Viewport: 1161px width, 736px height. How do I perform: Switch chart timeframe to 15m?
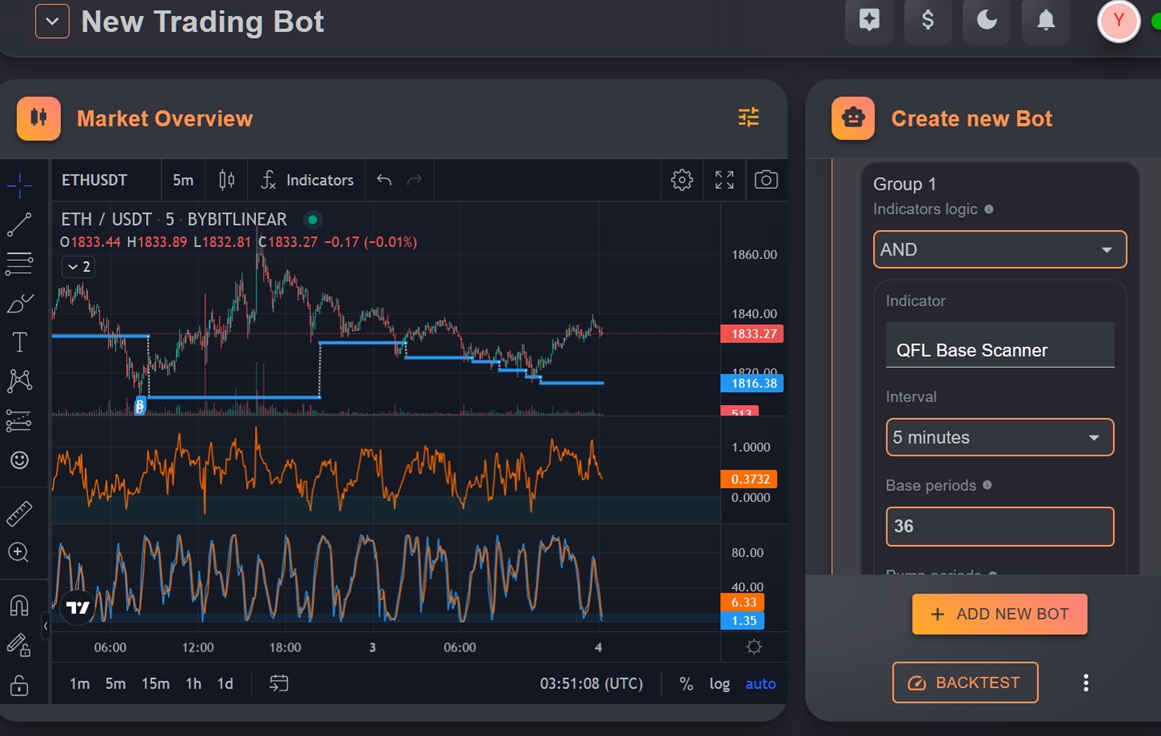[x=155, y=683]
